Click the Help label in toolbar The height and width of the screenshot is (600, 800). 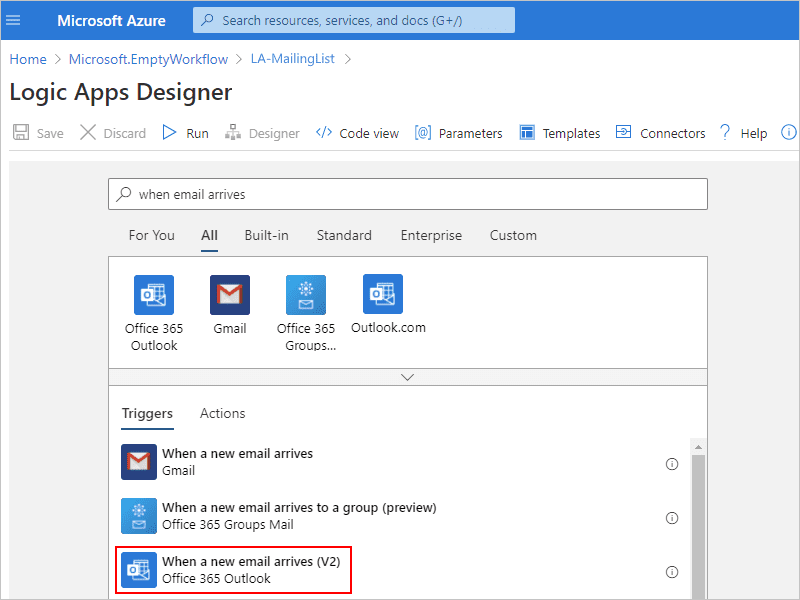coord(754,133)
